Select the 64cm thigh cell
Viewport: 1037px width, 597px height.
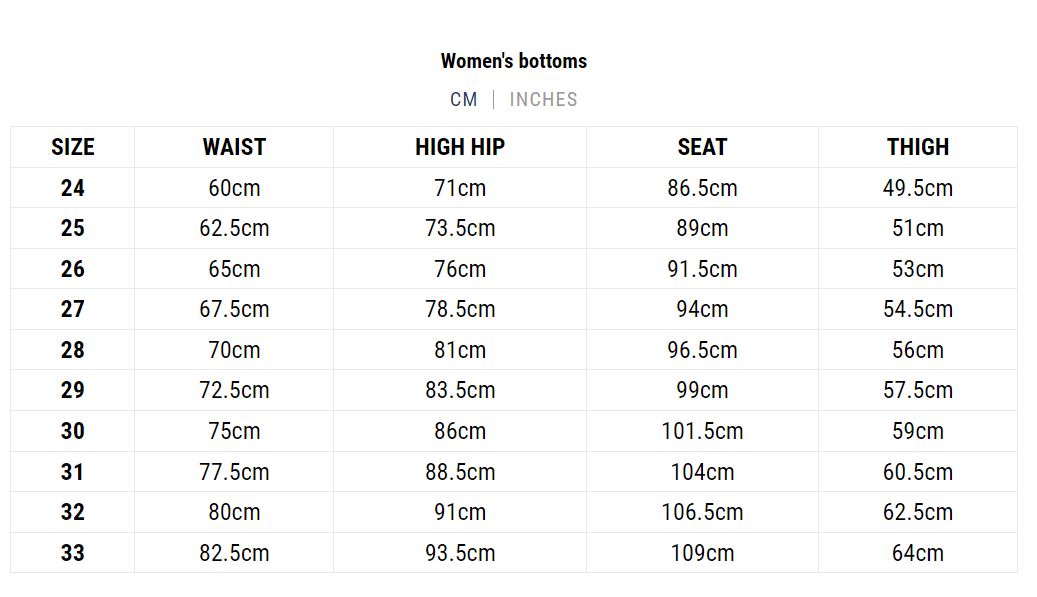(918, 553)
